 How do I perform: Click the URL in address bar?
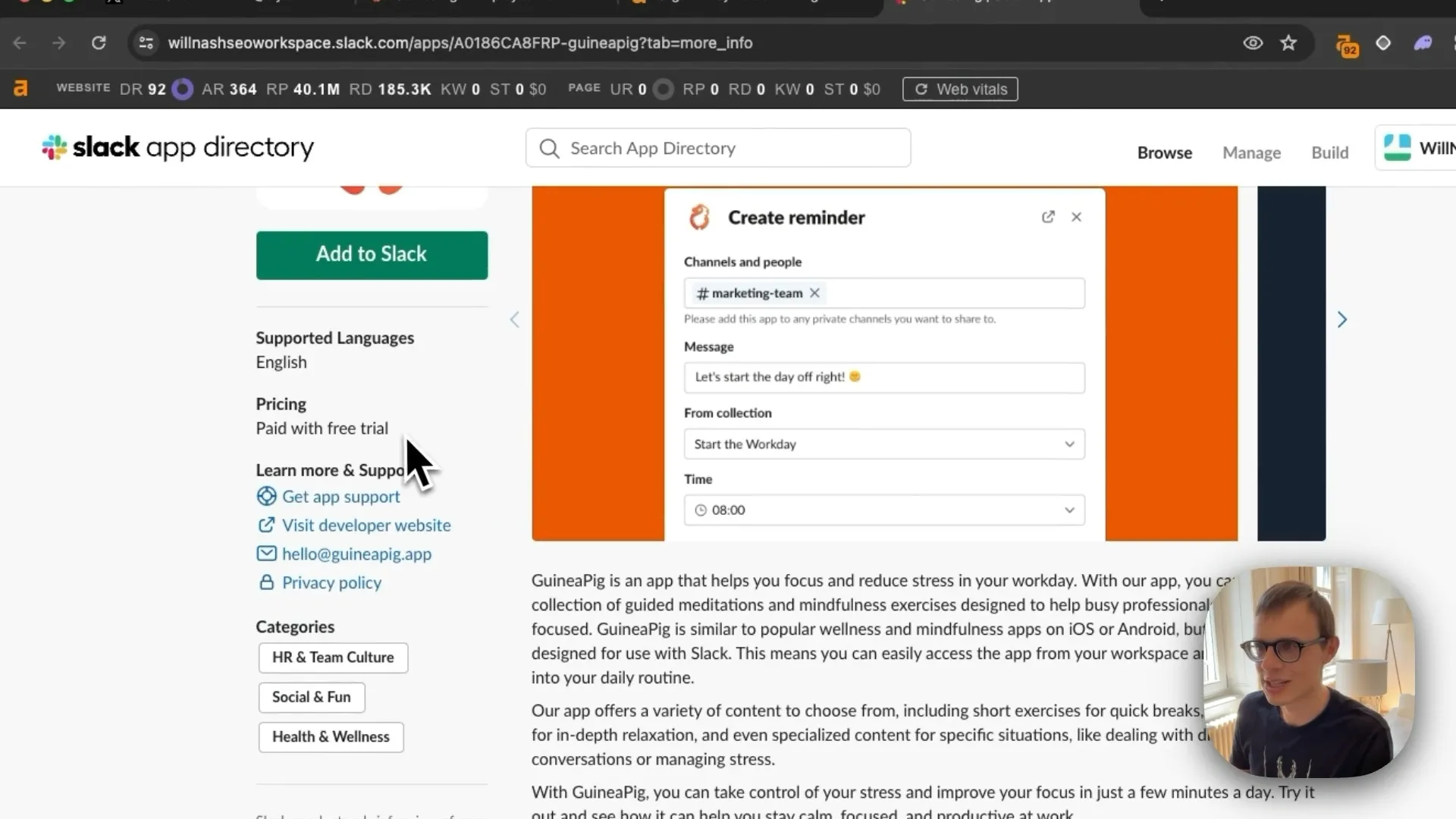460,43
